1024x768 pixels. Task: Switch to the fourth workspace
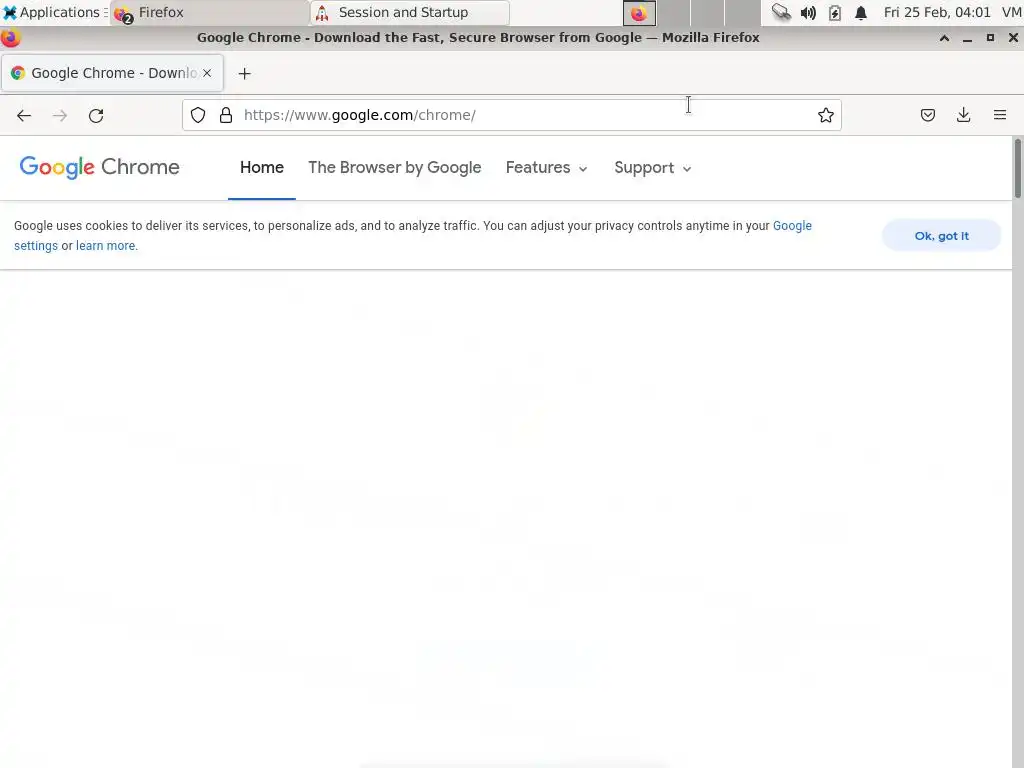[x=743, y=13]
